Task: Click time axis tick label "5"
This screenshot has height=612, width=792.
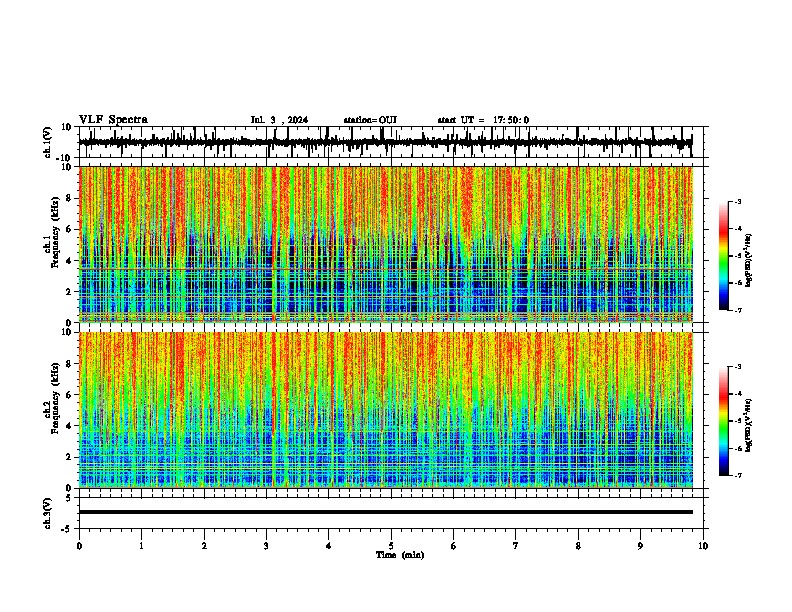Action: [391, 546]
